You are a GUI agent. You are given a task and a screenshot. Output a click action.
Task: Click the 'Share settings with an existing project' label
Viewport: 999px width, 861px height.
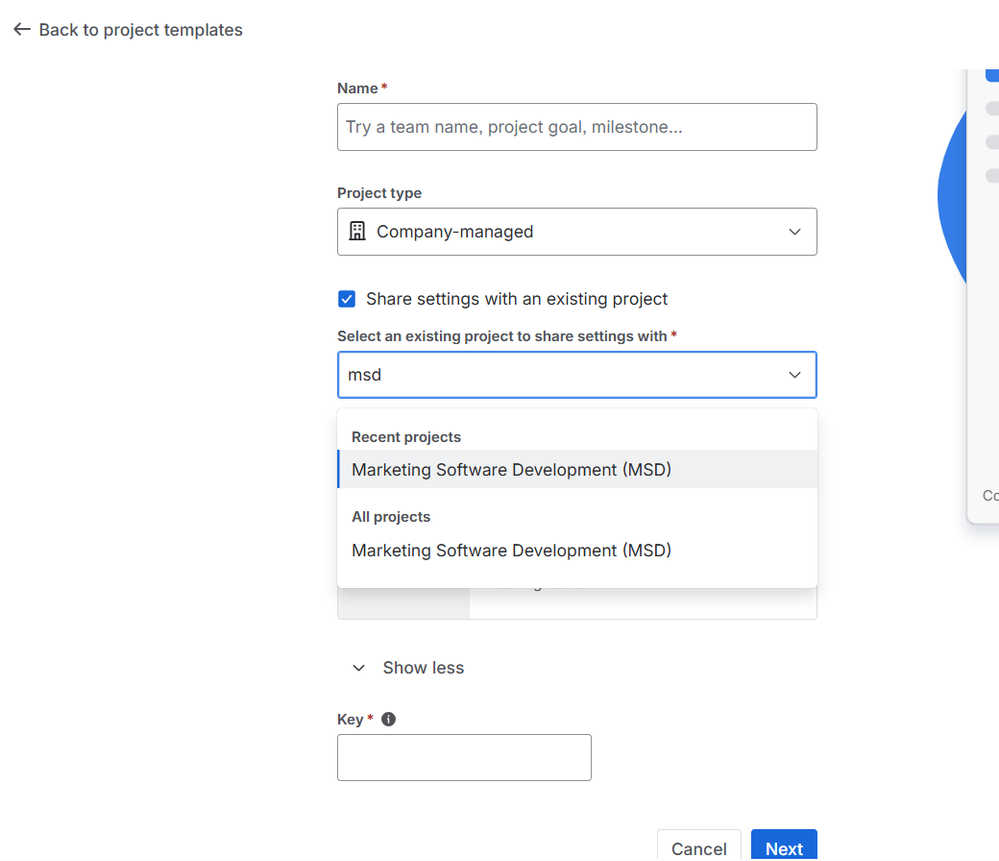point(516,299)
